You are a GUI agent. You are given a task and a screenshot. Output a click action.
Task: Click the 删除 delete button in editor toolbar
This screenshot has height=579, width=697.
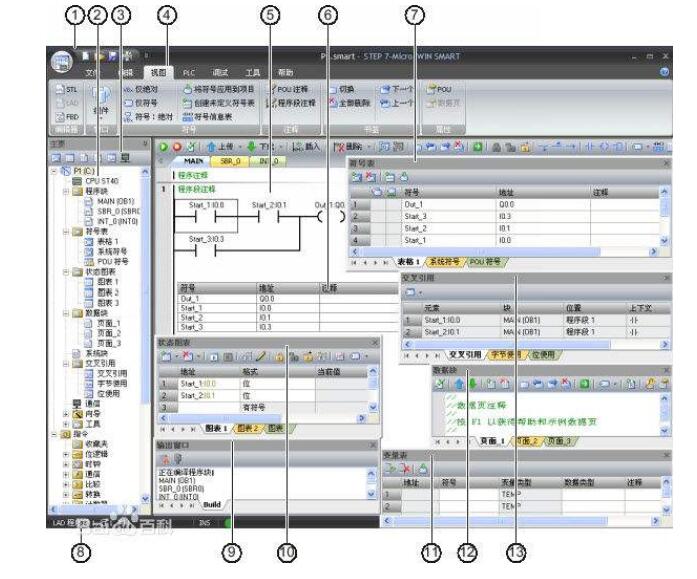click(x=348, y=147)
